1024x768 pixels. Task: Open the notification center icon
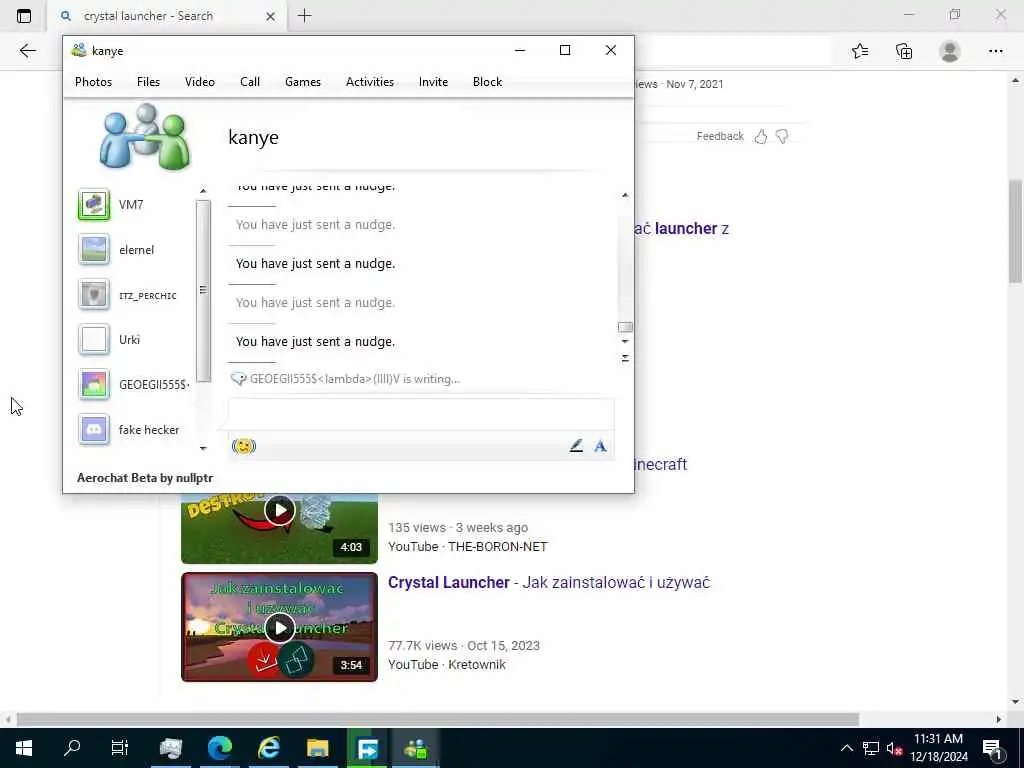click(993, 748)
